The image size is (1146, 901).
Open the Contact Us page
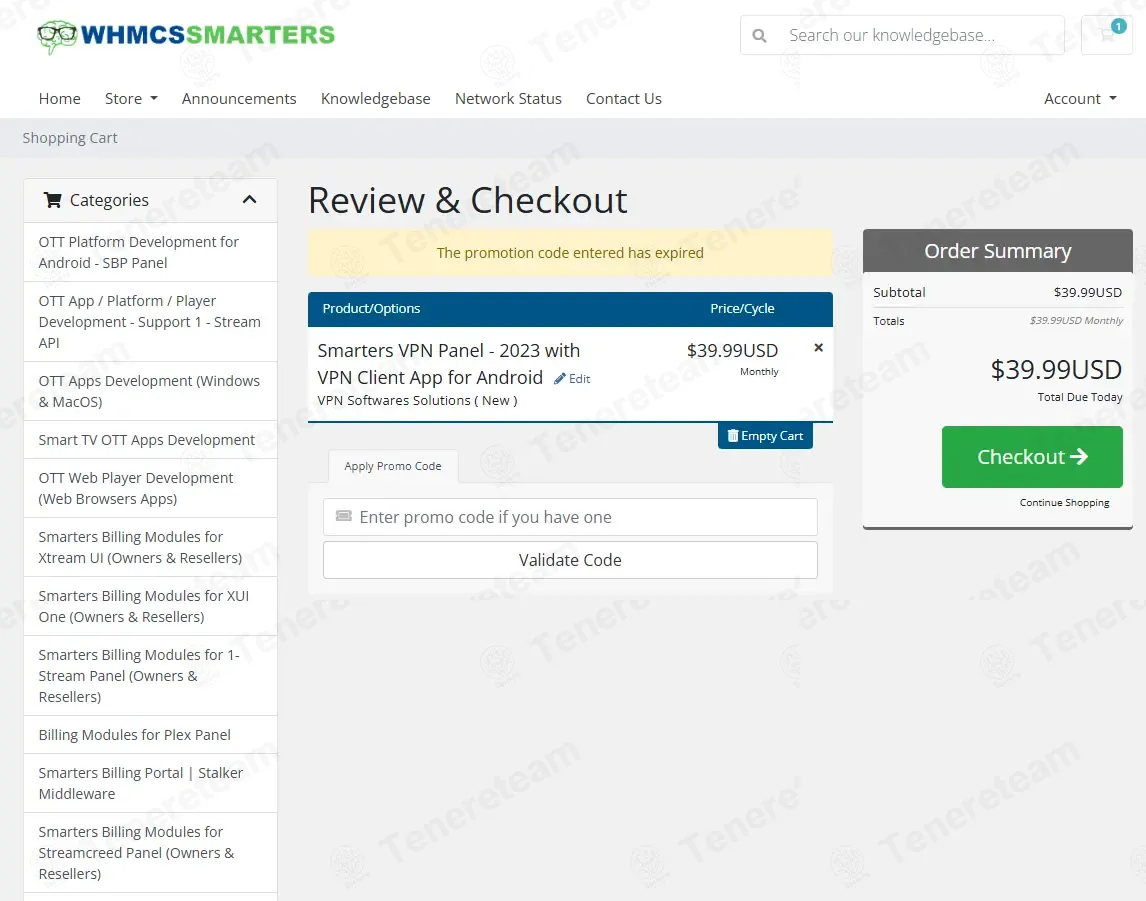pos(623,99)
